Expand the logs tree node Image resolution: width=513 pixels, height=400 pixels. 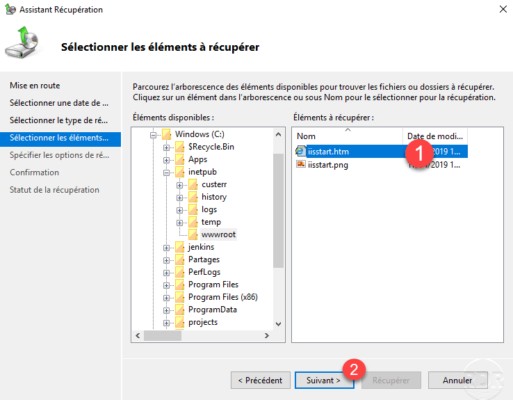[180, 210]
